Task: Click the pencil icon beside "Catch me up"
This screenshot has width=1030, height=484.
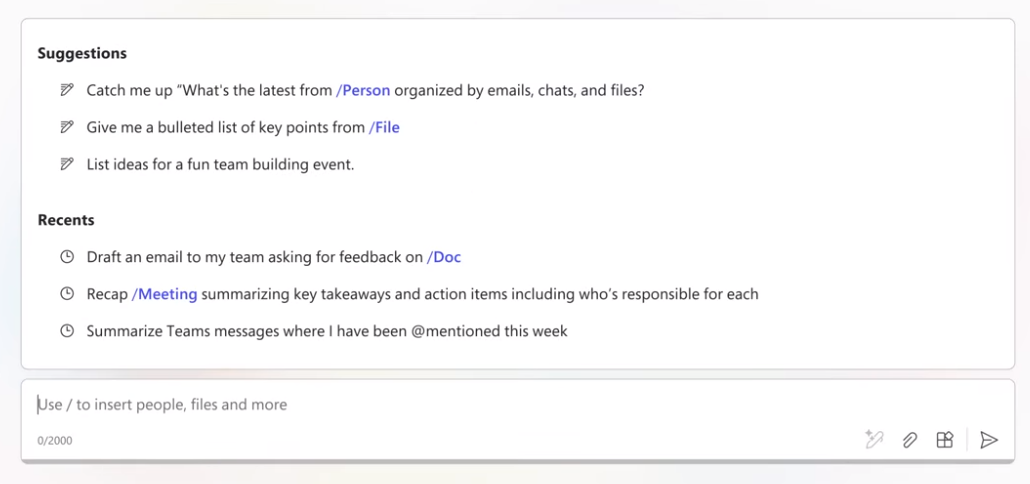Action: tap(67, 90)
